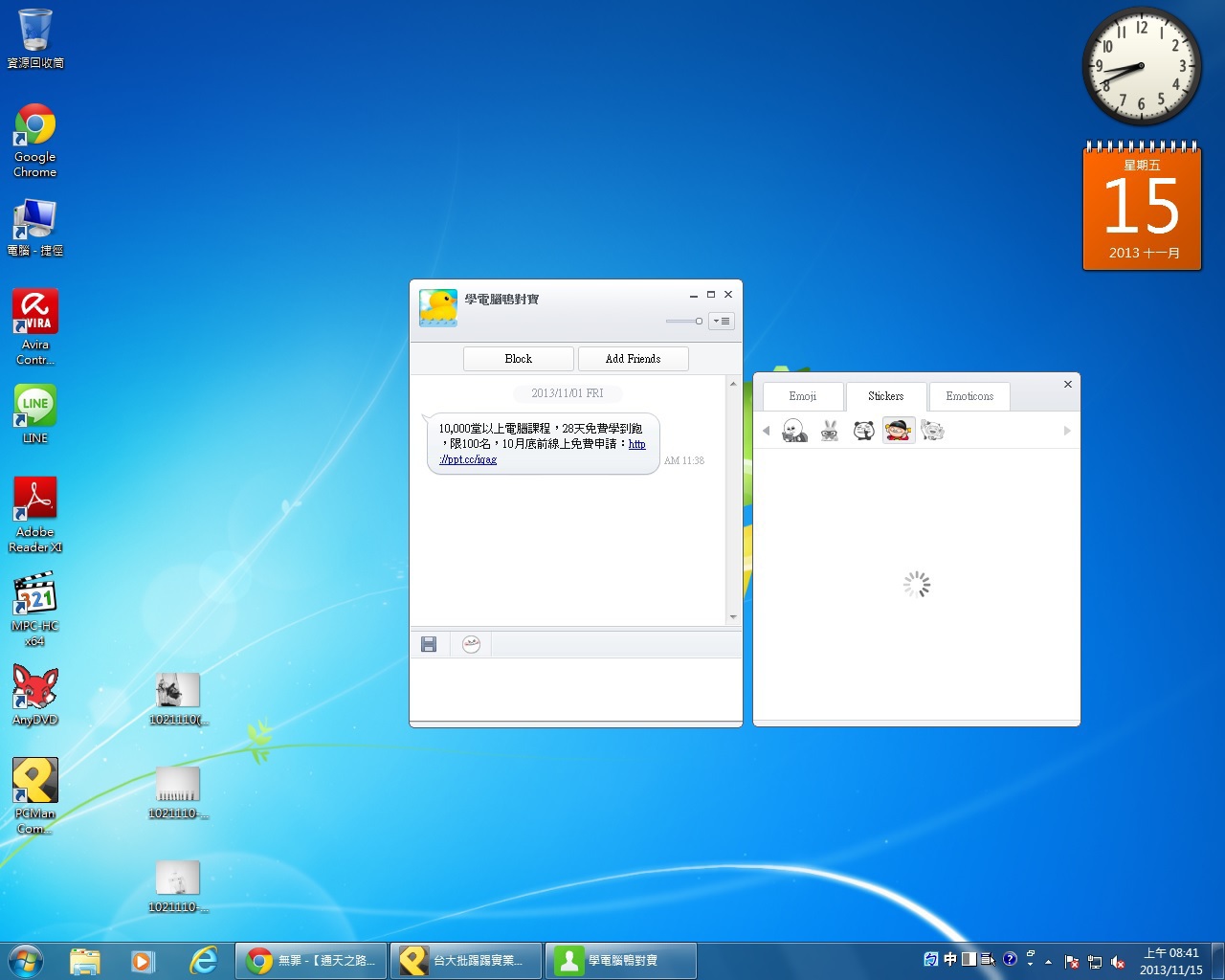Click the chat scrollbar up arrow

tap(733, 384)
